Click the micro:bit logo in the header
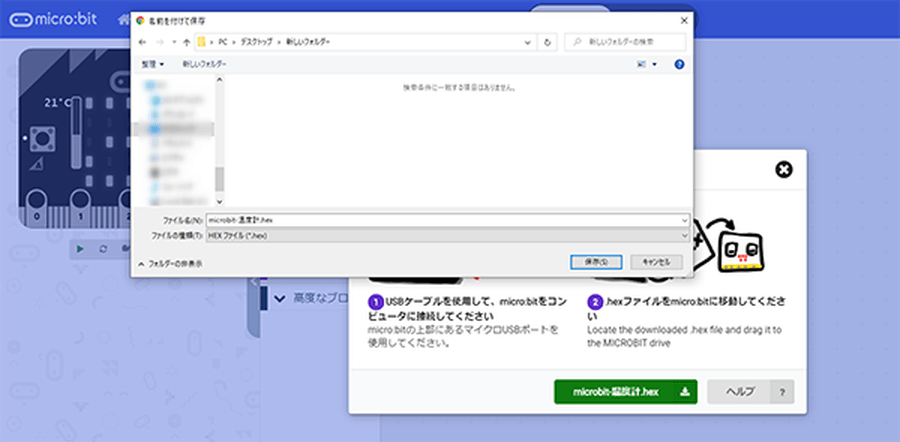Image resolution: width=900 pixels, height=442 pixels. pyautogui.click(x=53, y=19)
